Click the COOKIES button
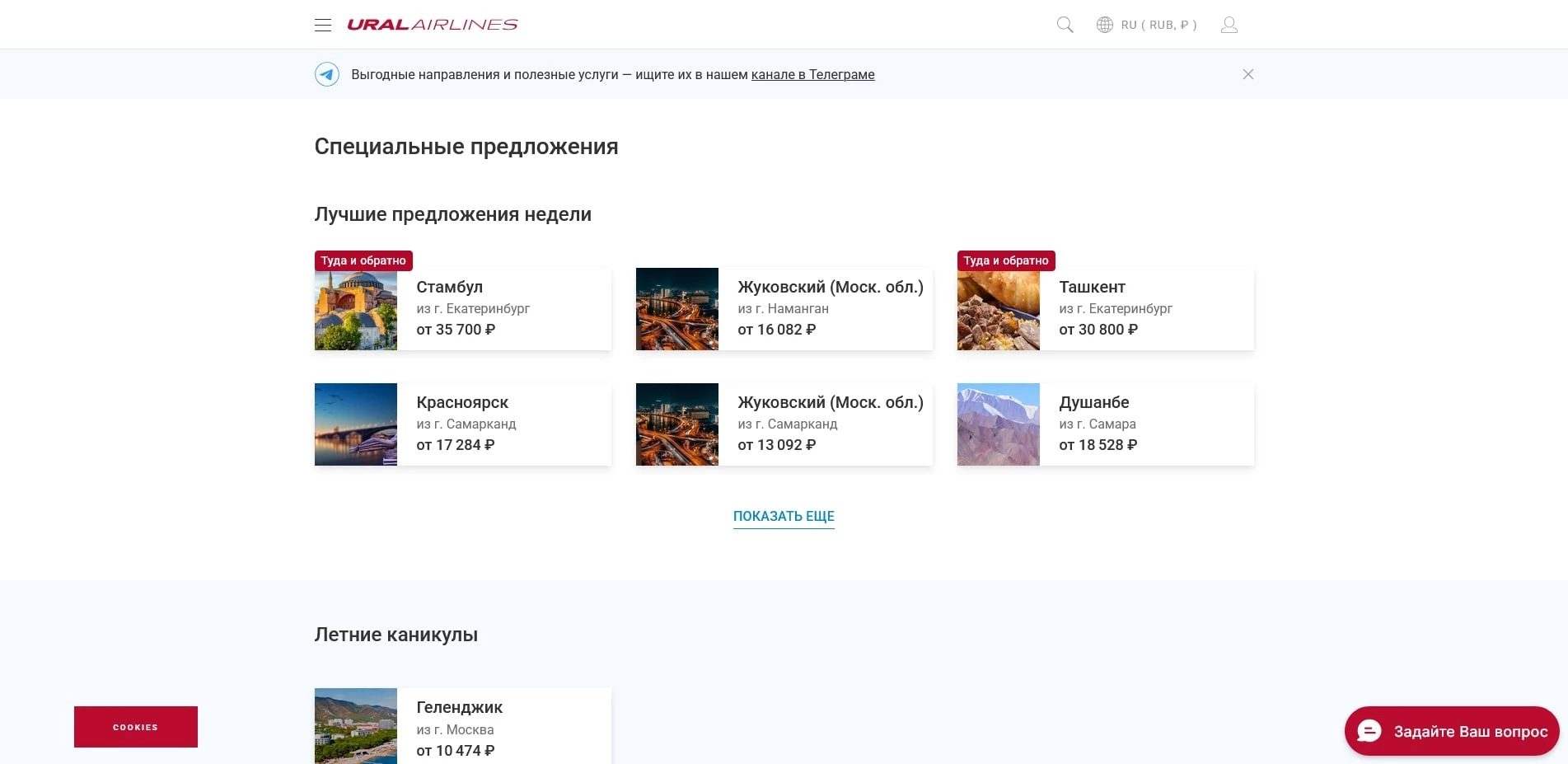Screen dimensions: 1568x764 [x=135, y=726]
